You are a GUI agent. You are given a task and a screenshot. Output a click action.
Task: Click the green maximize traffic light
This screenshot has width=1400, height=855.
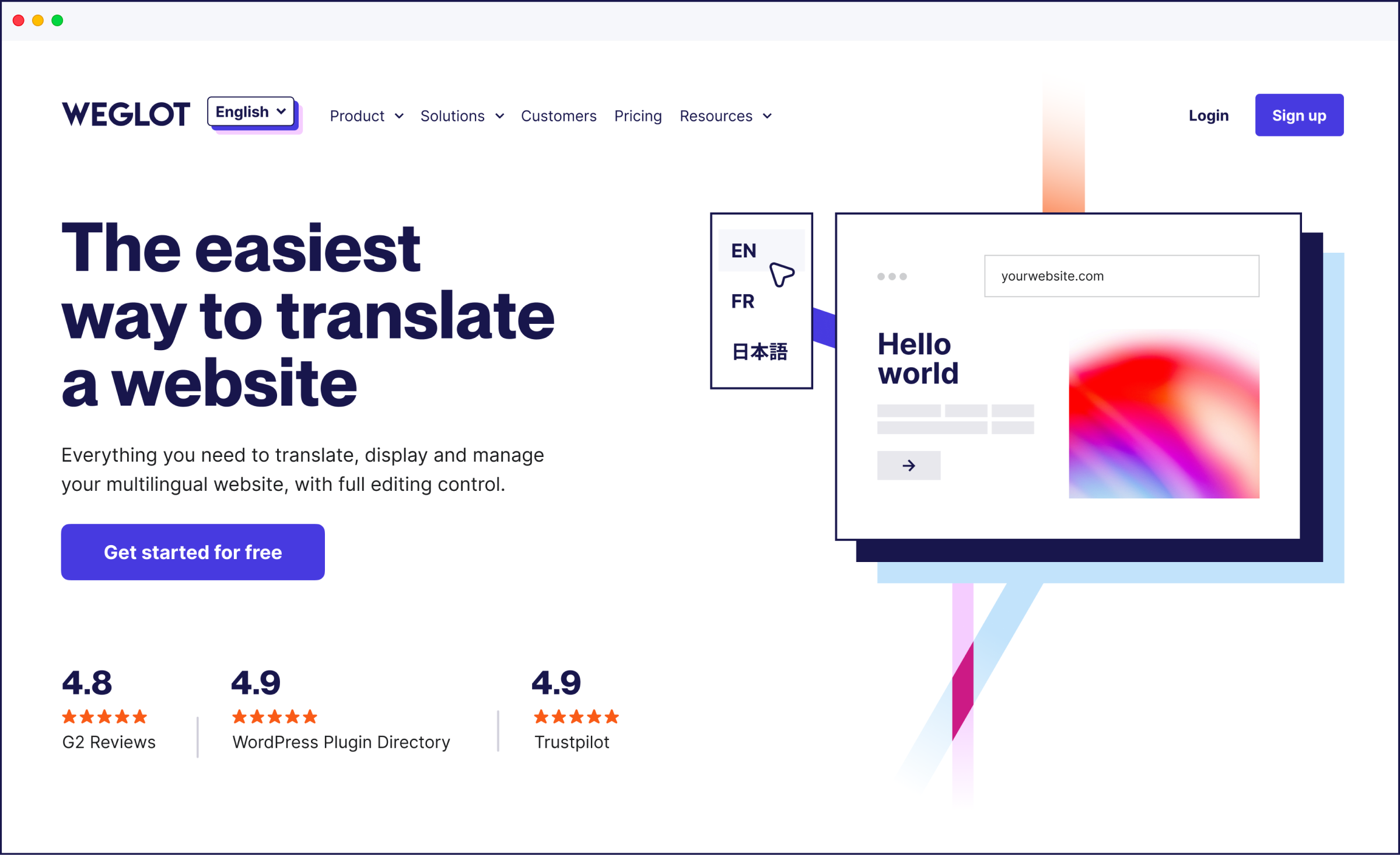[57, 20]
